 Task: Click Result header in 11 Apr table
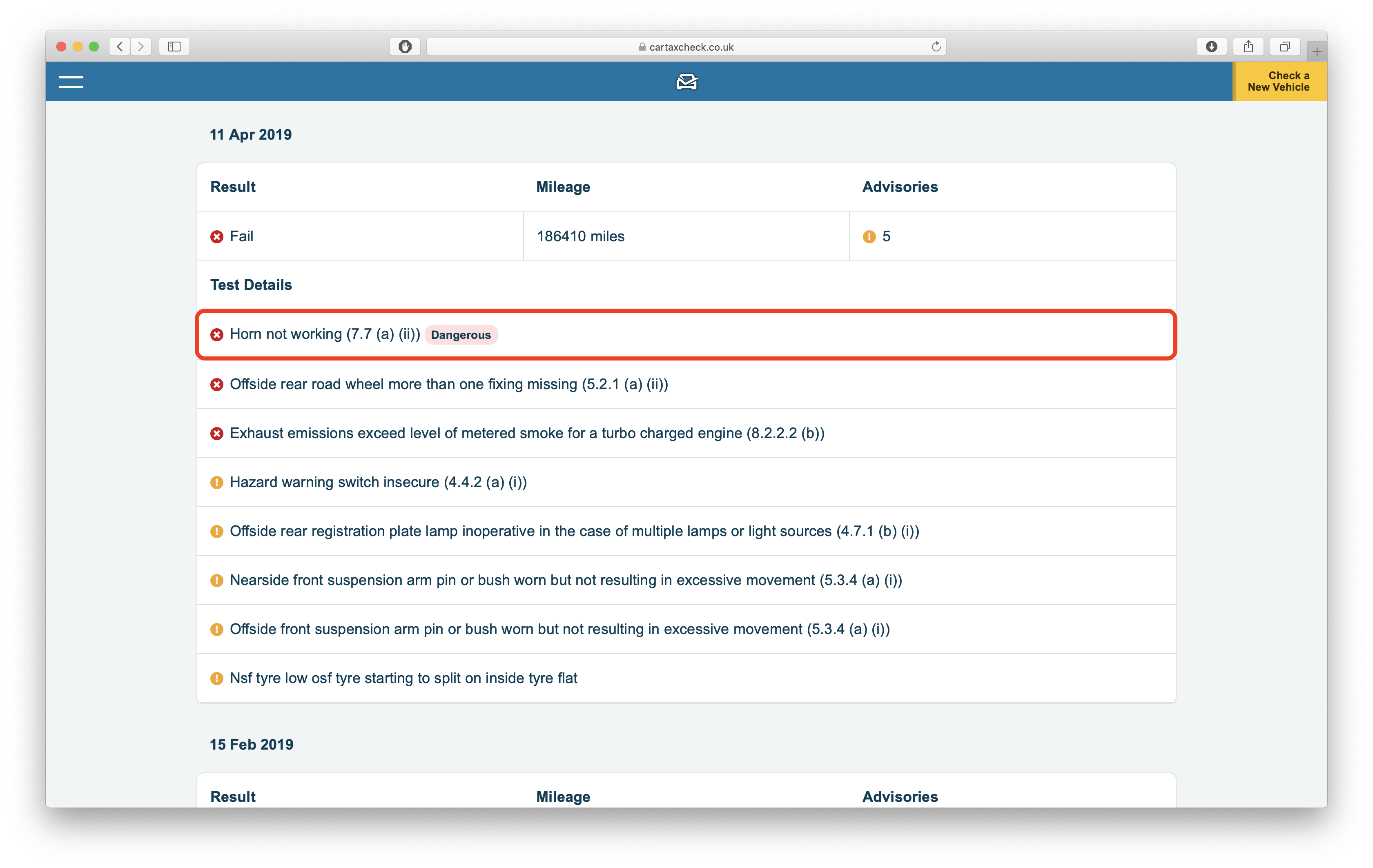point(233,187)
